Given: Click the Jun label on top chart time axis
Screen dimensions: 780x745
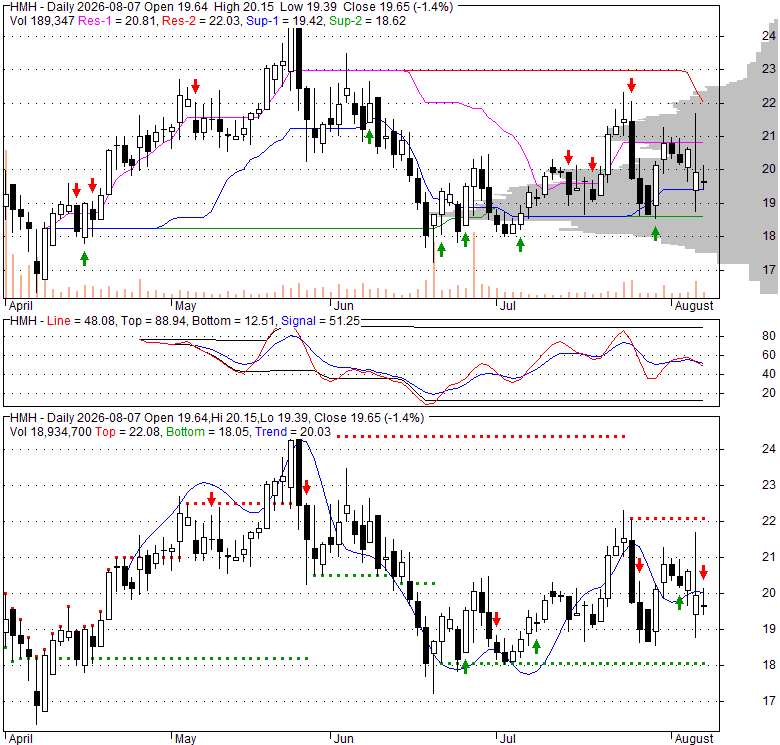Looking at the screenshot, I should tap(343, 306).
